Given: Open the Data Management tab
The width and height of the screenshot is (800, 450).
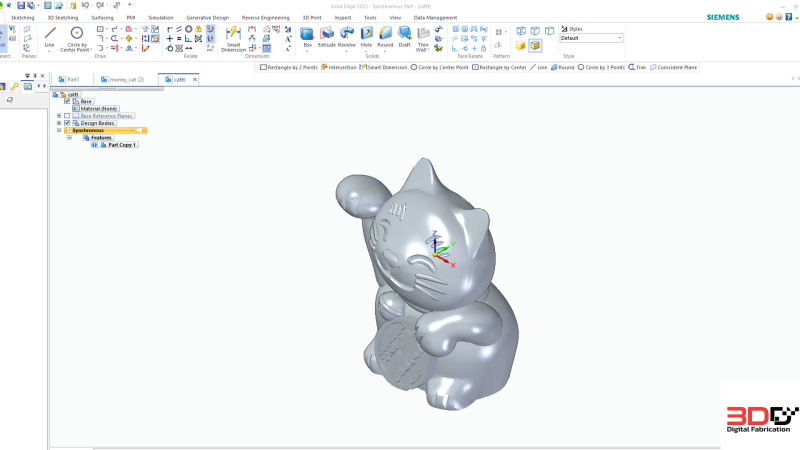Looking at the screenshot, I should point(435,17).
